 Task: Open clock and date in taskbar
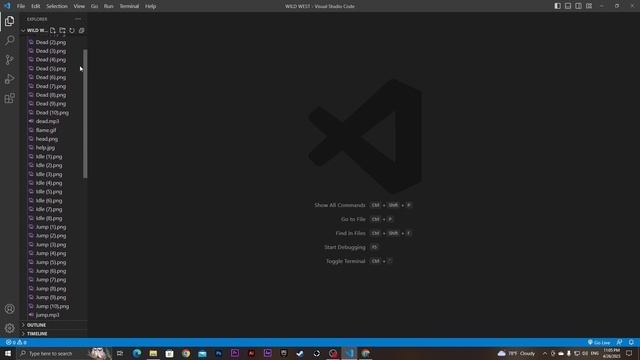point(611,353)
